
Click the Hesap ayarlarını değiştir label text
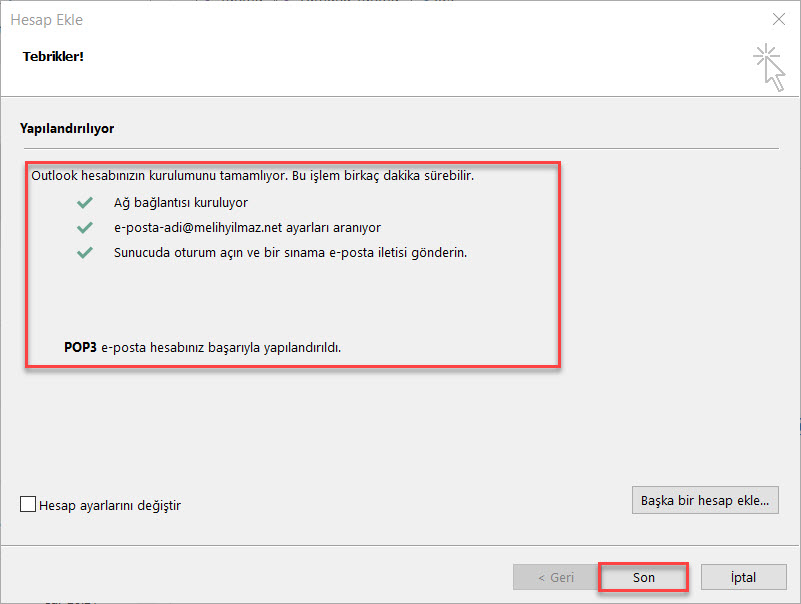point(109,505)
